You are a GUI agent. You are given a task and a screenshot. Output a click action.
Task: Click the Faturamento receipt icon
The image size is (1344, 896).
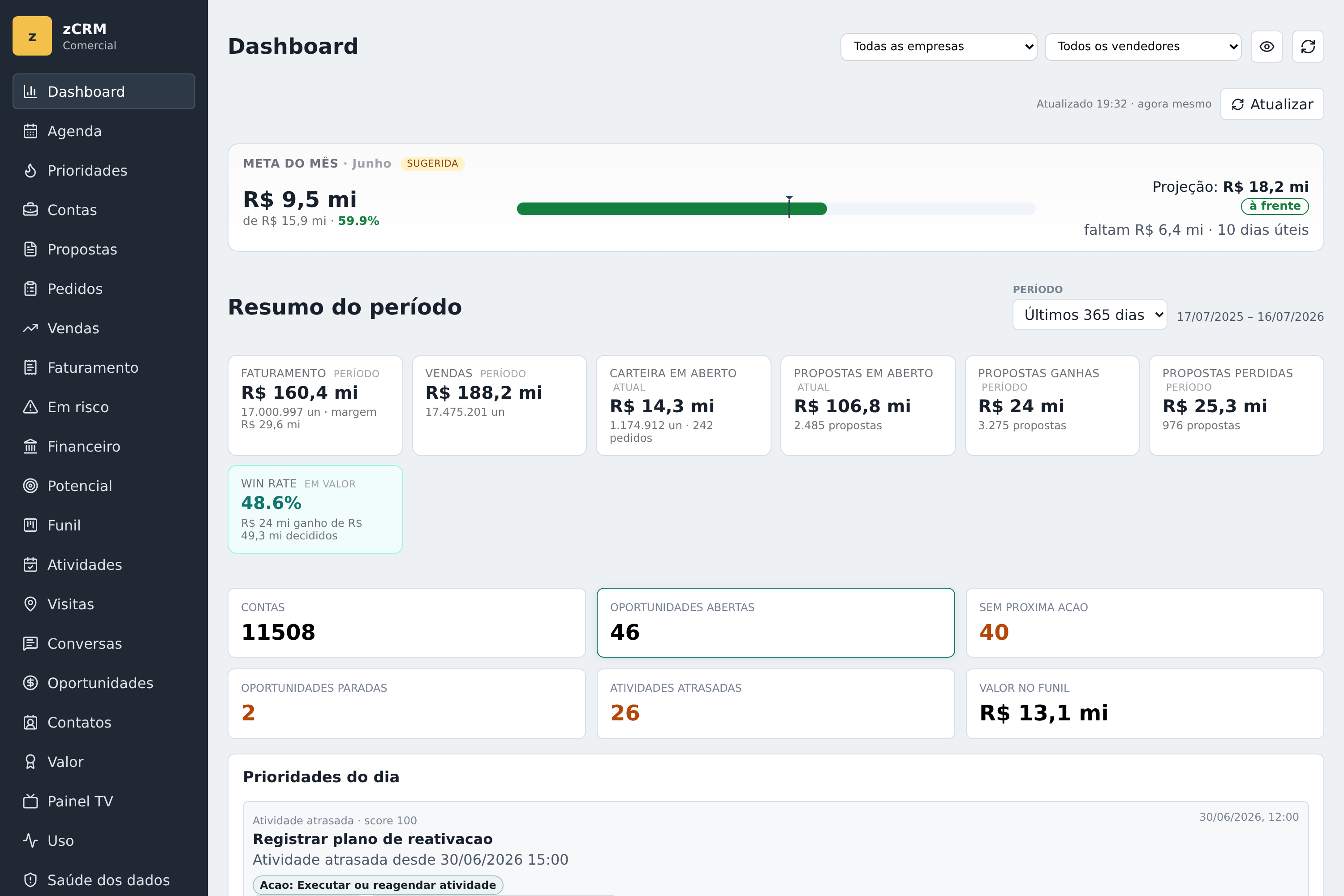point(30,367)
